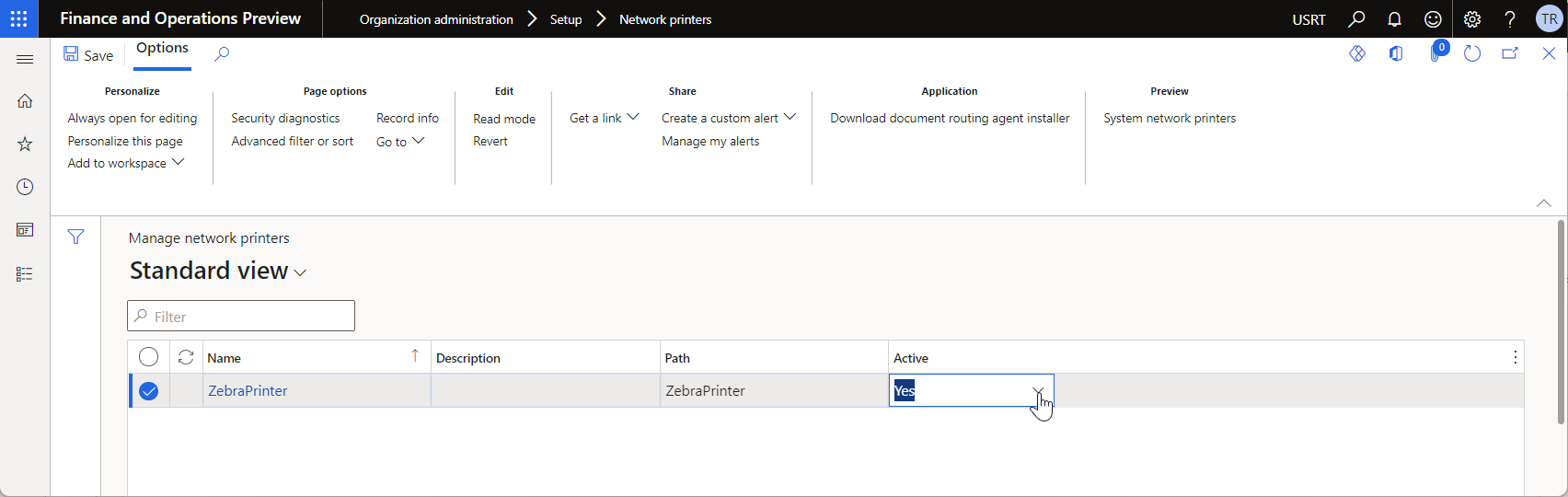
Task: Click the Description column header
Action: coord(546,358)
